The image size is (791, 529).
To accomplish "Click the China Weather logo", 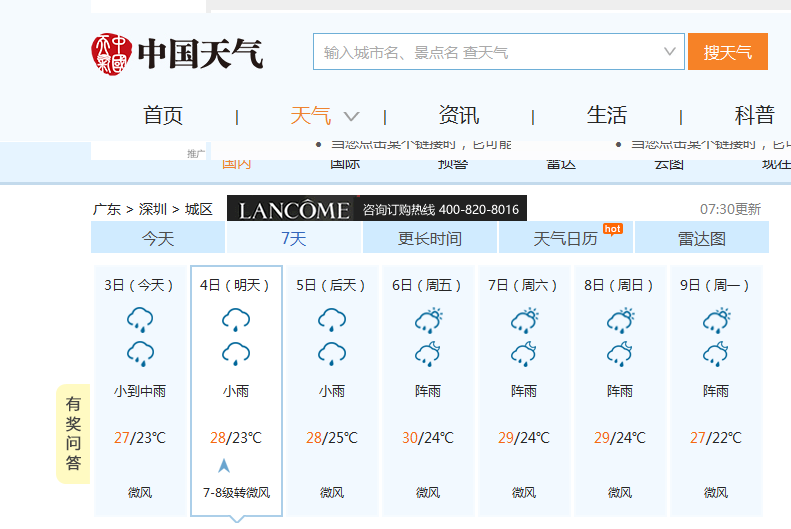I will 177,53.
